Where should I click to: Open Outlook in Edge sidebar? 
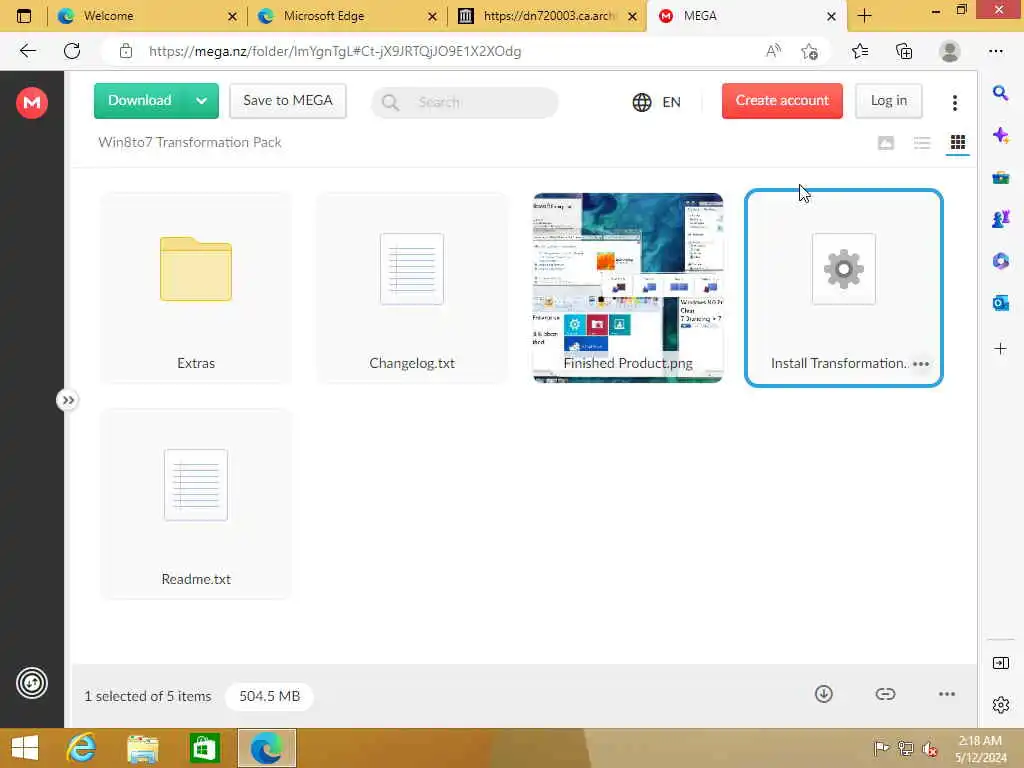click(1000, 303)
